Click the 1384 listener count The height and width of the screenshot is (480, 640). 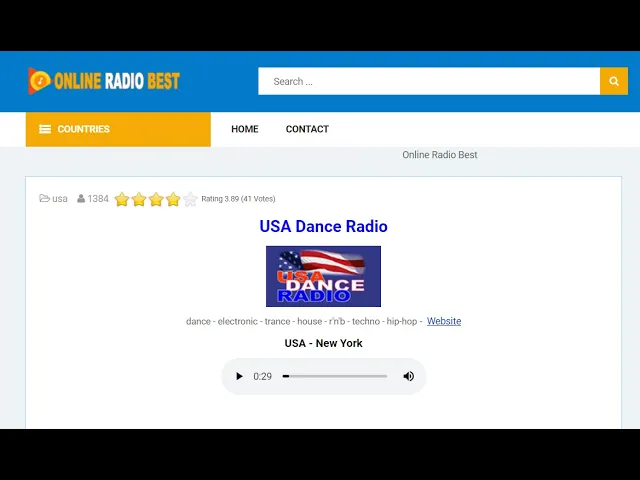pyautogui.click(x=98, y=199)
